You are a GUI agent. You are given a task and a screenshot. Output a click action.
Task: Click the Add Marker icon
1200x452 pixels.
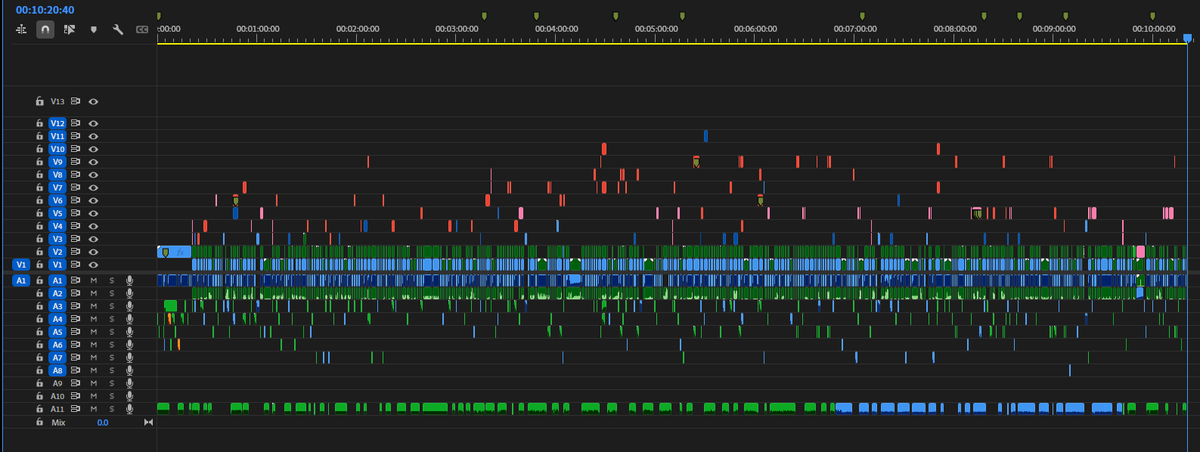coord(93,29)
